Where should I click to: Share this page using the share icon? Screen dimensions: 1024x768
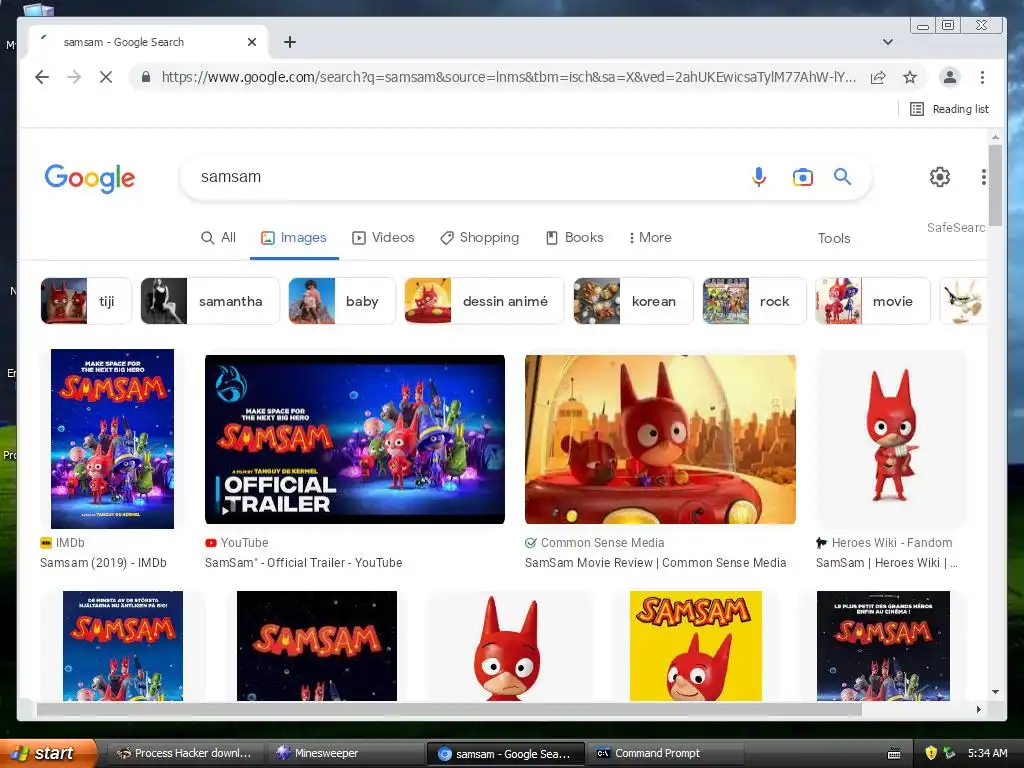[878, 77]
